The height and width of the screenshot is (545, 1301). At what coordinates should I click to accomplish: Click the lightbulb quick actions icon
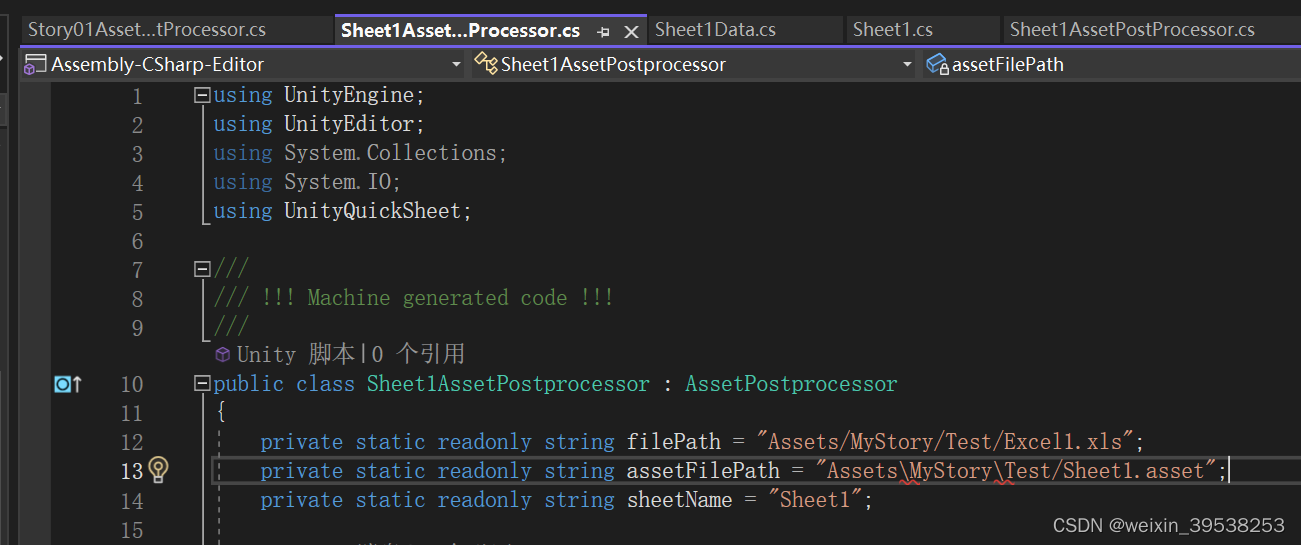tap(158, 470)
